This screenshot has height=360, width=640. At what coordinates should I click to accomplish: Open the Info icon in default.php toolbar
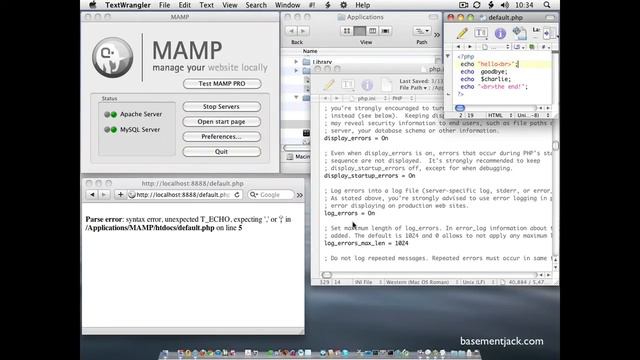tap(500, 33)
